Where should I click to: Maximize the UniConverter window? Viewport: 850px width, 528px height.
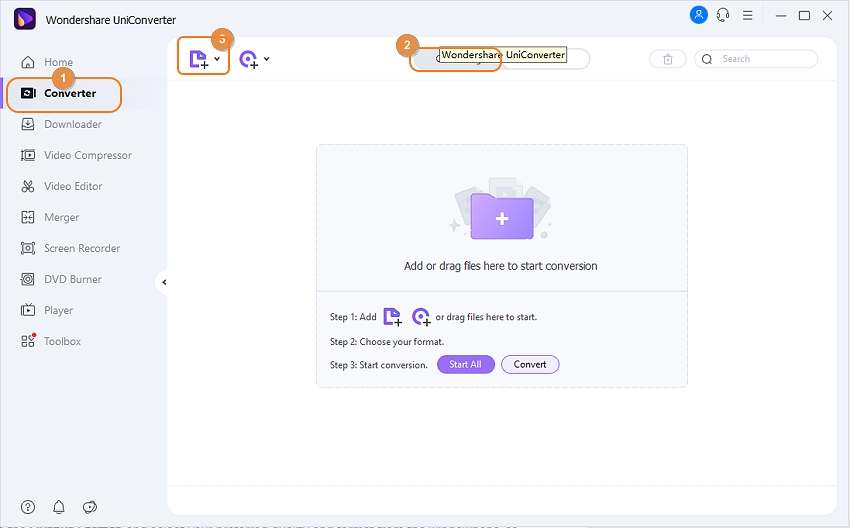point(804,15)
